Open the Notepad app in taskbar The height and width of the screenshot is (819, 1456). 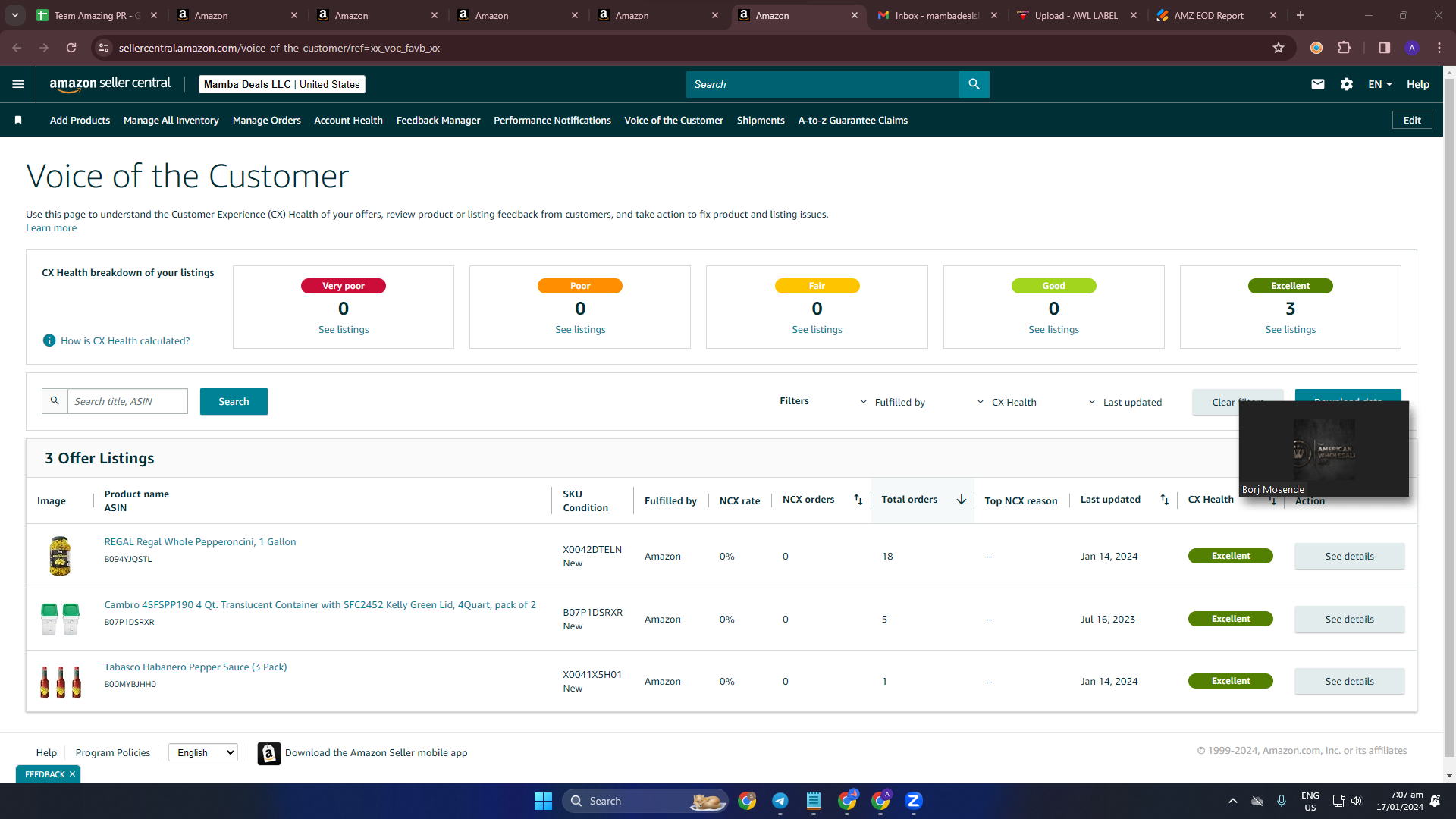click(814, 801)
